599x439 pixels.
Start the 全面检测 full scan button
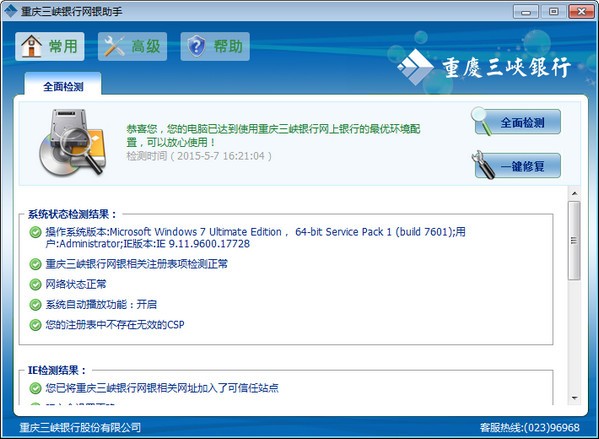(x=517, y=122)
